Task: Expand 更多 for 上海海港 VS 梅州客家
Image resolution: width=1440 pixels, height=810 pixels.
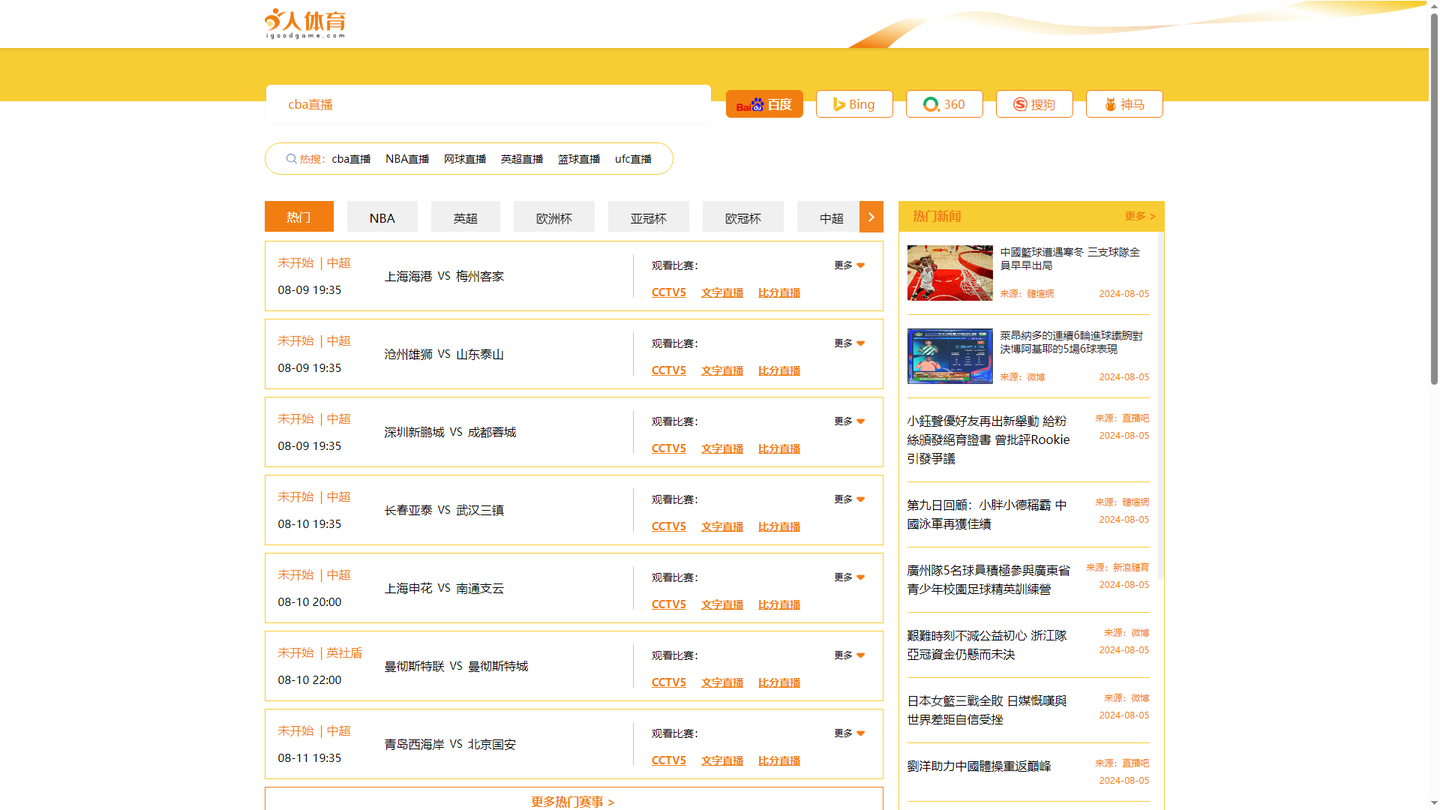Action: click(850, 265)
